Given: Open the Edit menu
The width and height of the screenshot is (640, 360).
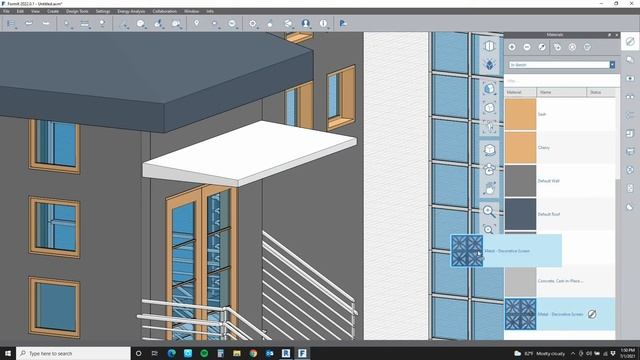Looking at the screenshot, I should [20, 11].
